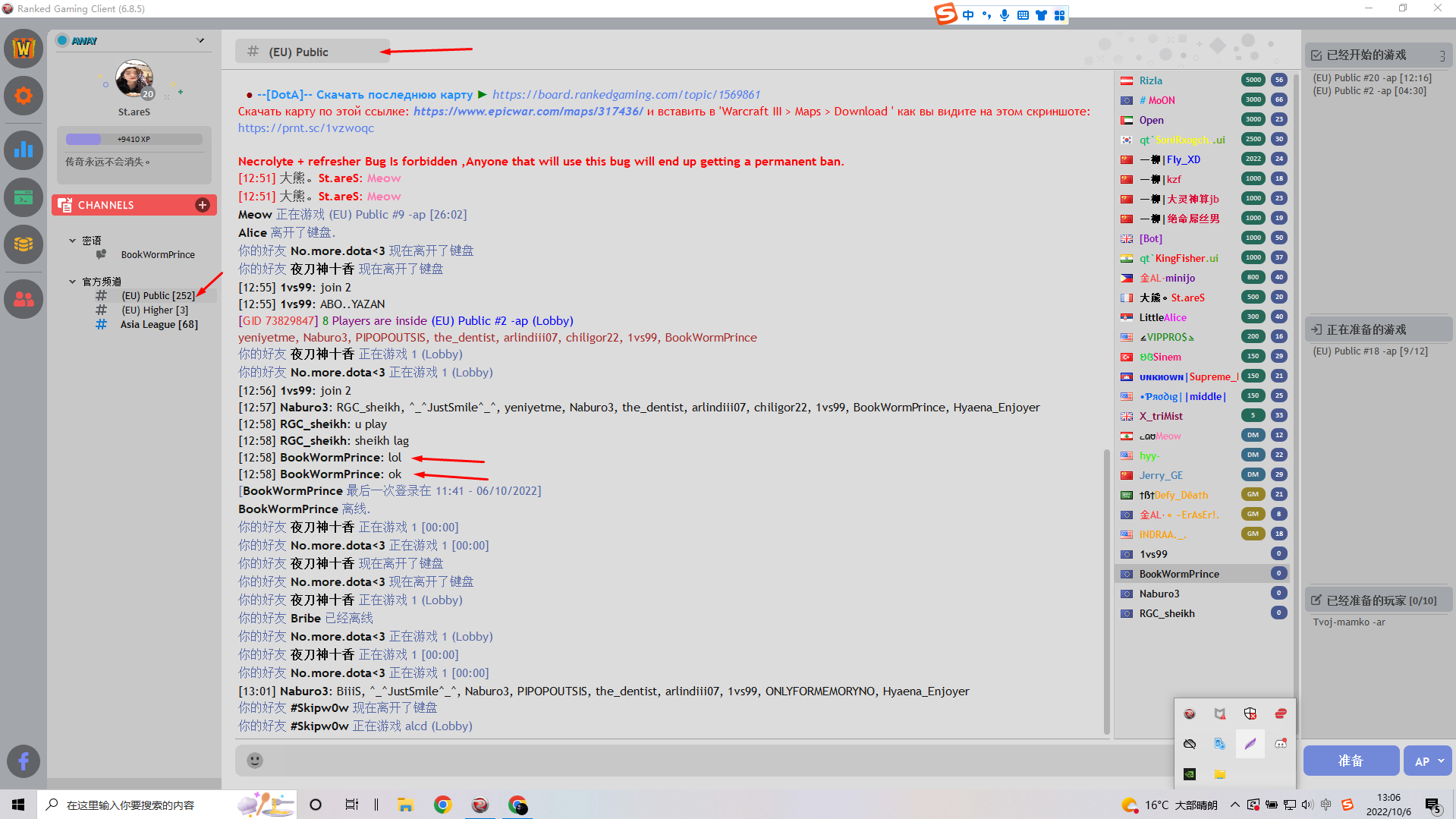
Task: Open the AWAY status dropdown
Action: tap(200, 40)
